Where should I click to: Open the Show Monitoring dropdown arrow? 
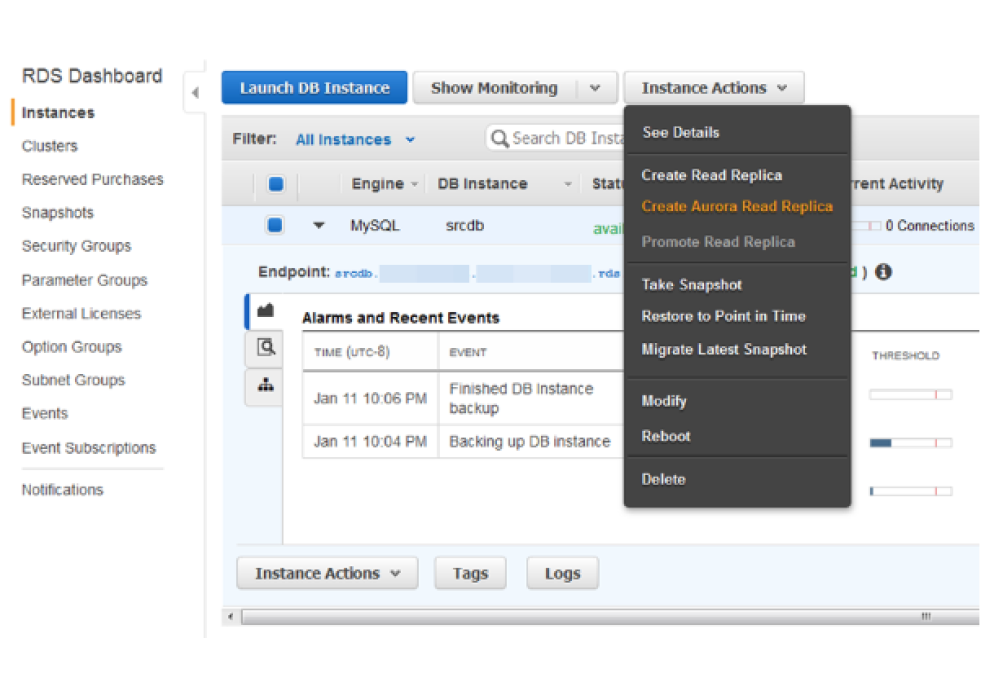595,88
